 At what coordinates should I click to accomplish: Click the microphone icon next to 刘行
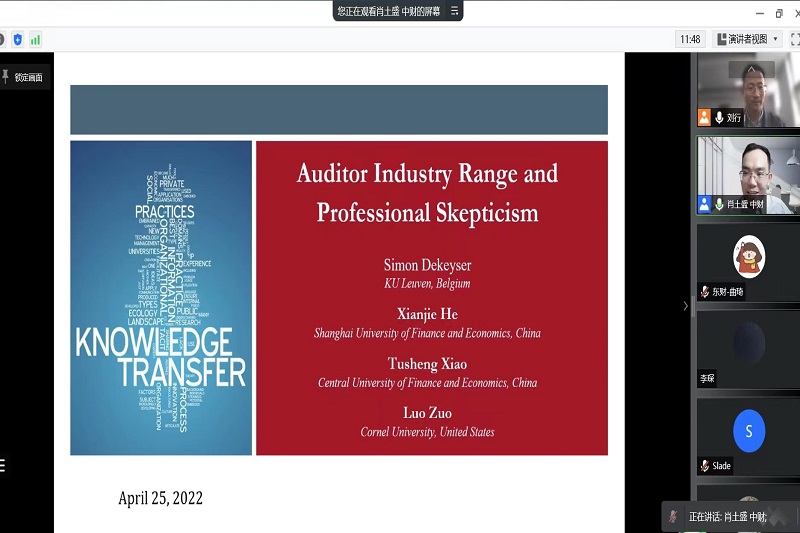(x=719, y=118)
